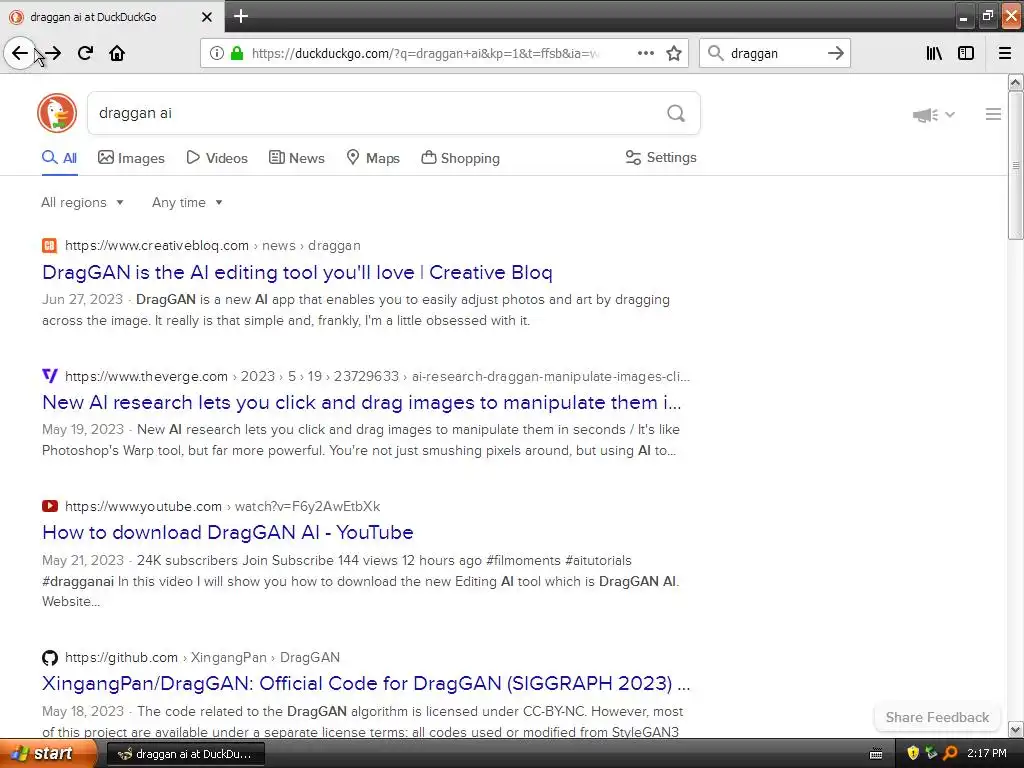The height and width of the screenshot is (768, 1024).
Task: Select the All results tab
Action: click(59, 158)
